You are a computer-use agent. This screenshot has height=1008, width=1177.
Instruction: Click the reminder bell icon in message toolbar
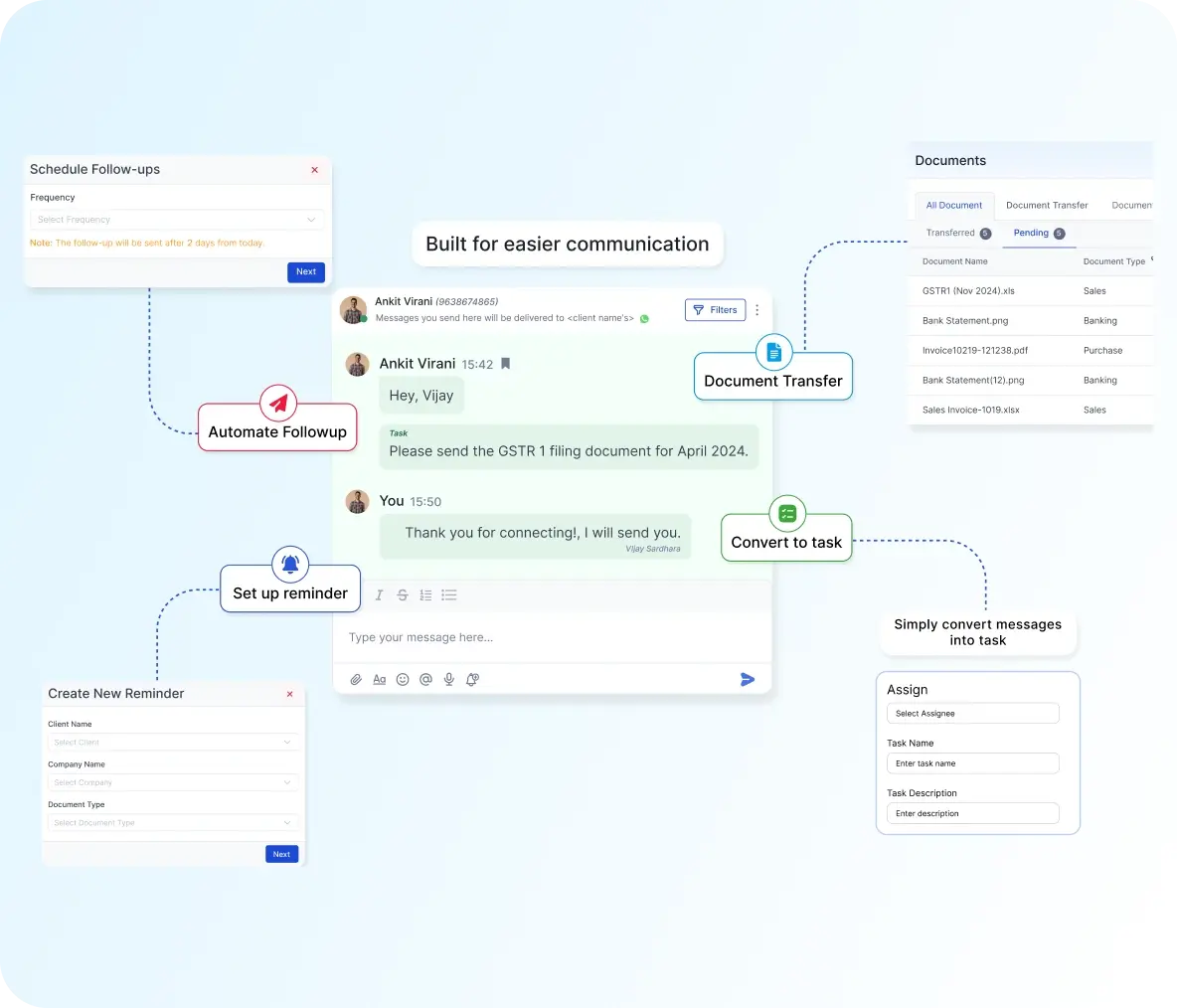[473, 680]
